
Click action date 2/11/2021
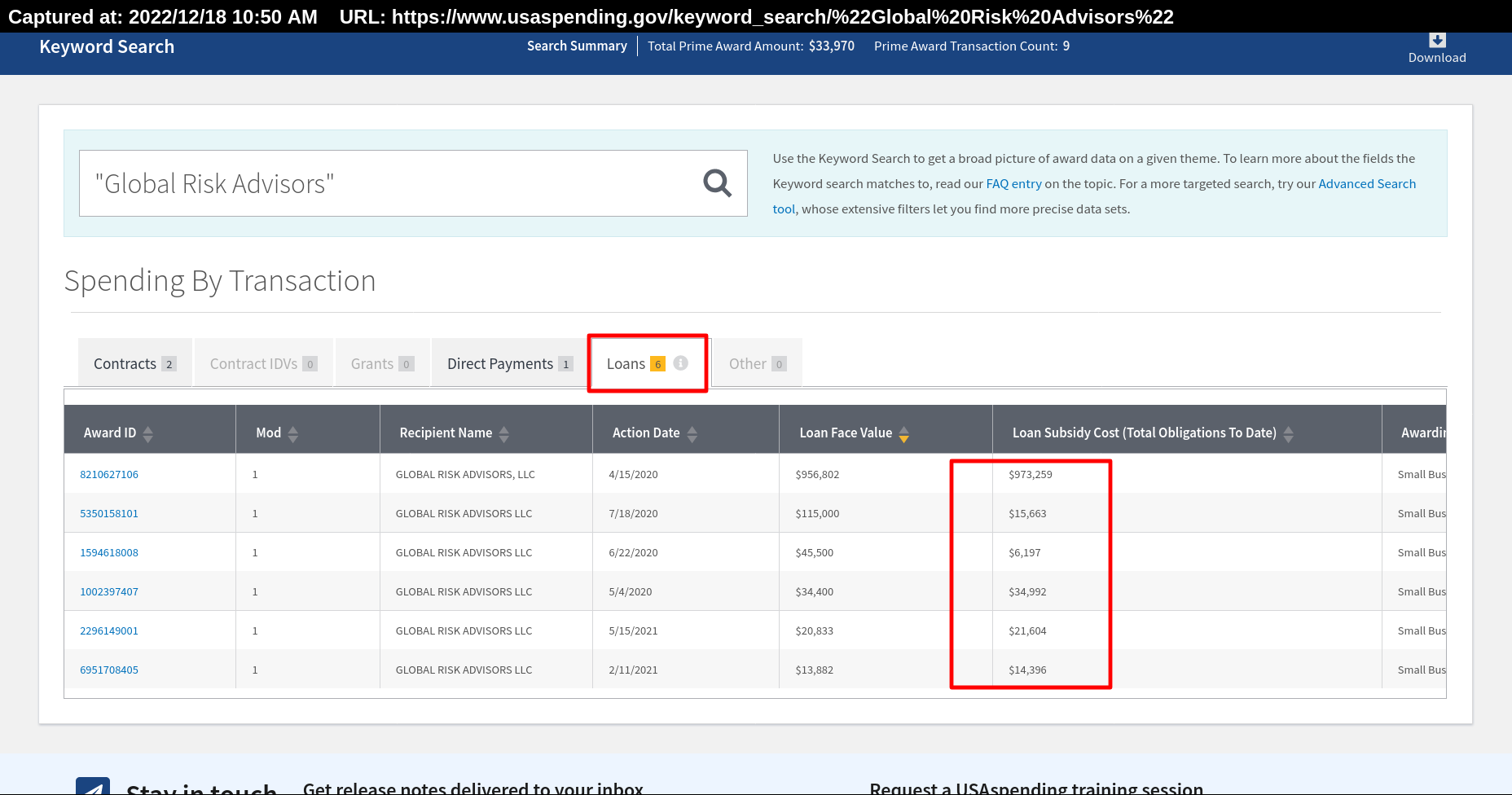pos(633,670)
